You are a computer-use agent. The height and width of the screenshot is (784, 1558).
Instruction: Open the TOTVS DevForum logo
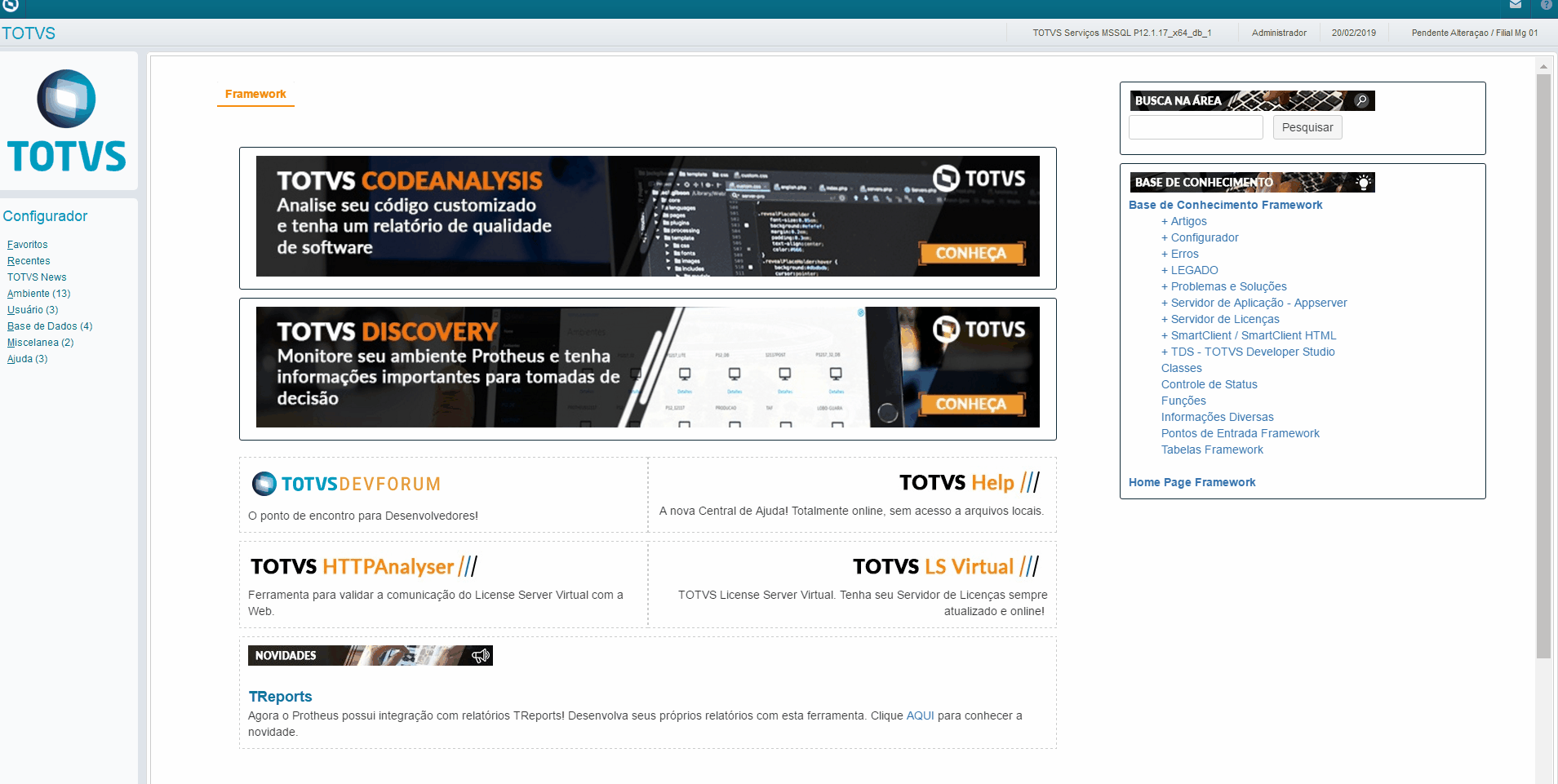[346, 484]
